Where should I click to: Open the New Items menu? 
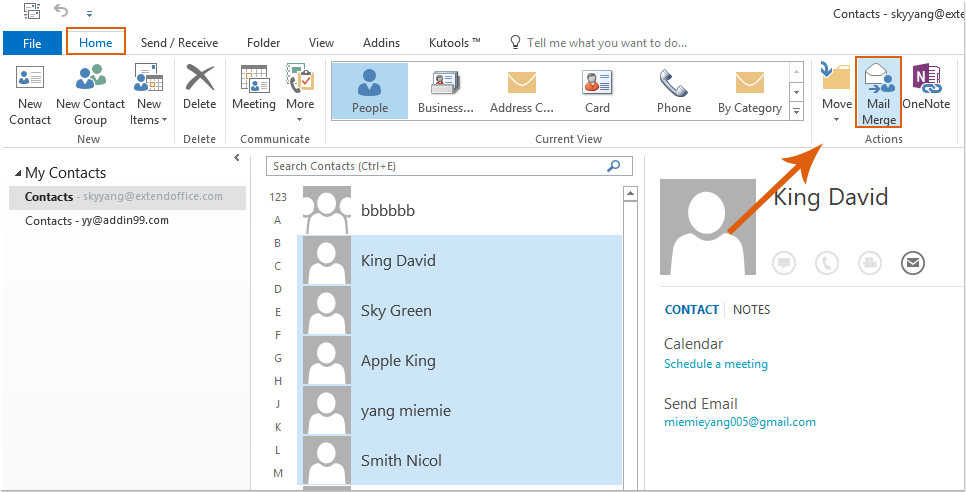pyautogui.click(x=148, y=95)
